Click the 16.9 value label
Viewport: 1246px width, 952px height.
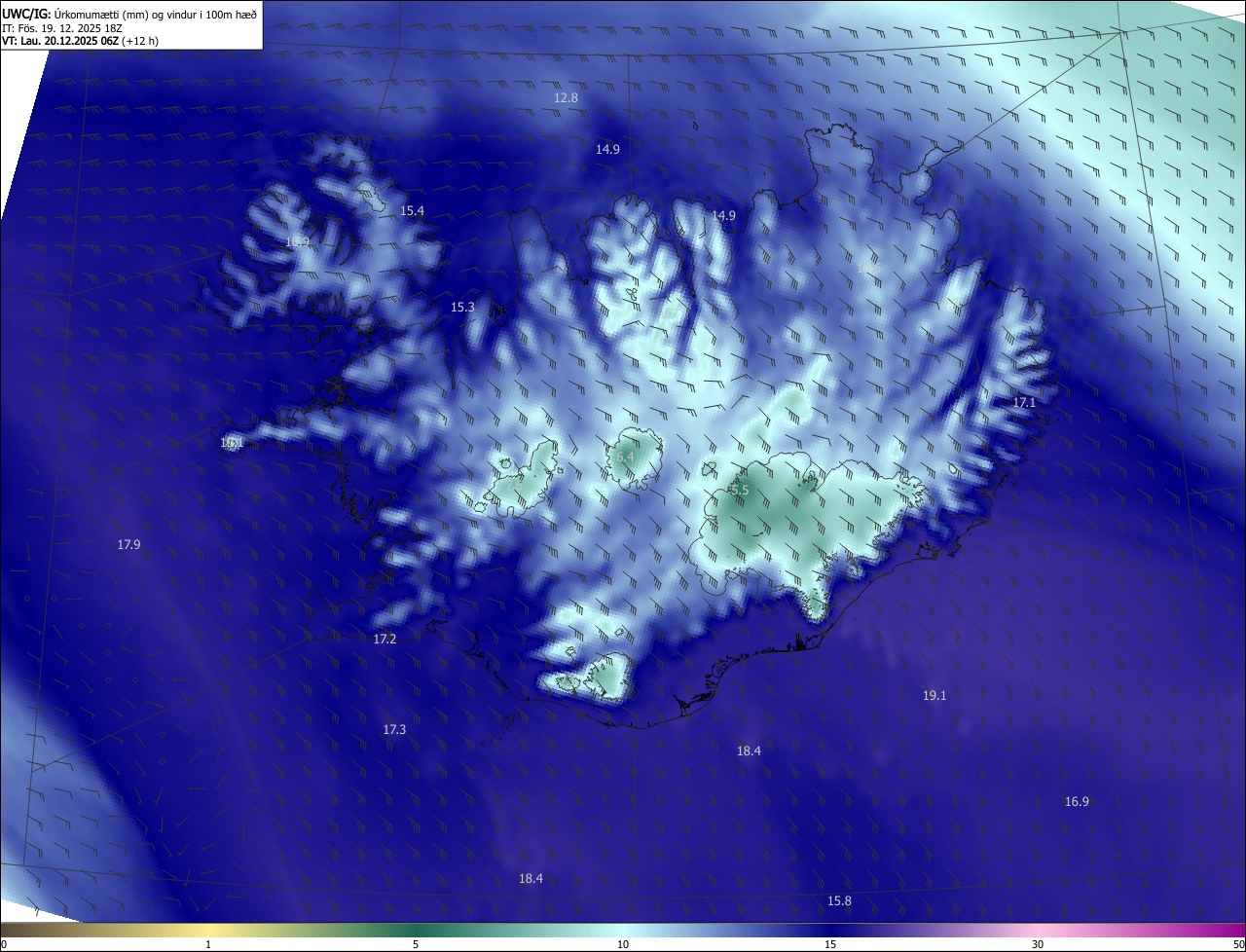coord(1077,802)
